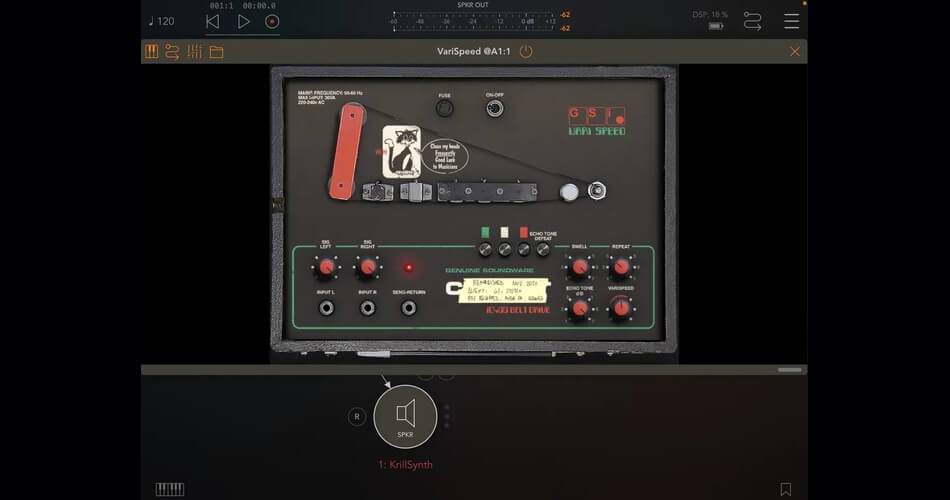Open the MIDI routing matrix icon at top right
Screen dimensions: 950x500
click(x=752, y=21)
